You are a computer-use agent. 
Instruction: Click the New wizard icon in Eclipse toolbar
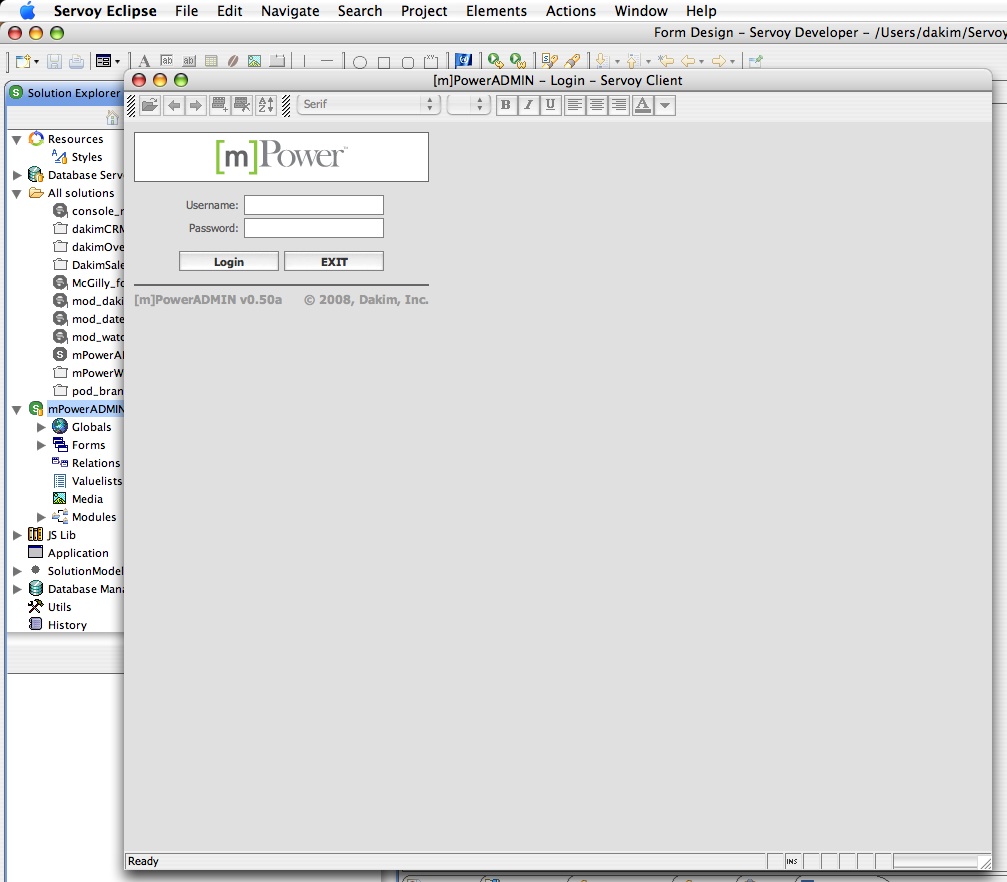[23, 61]
